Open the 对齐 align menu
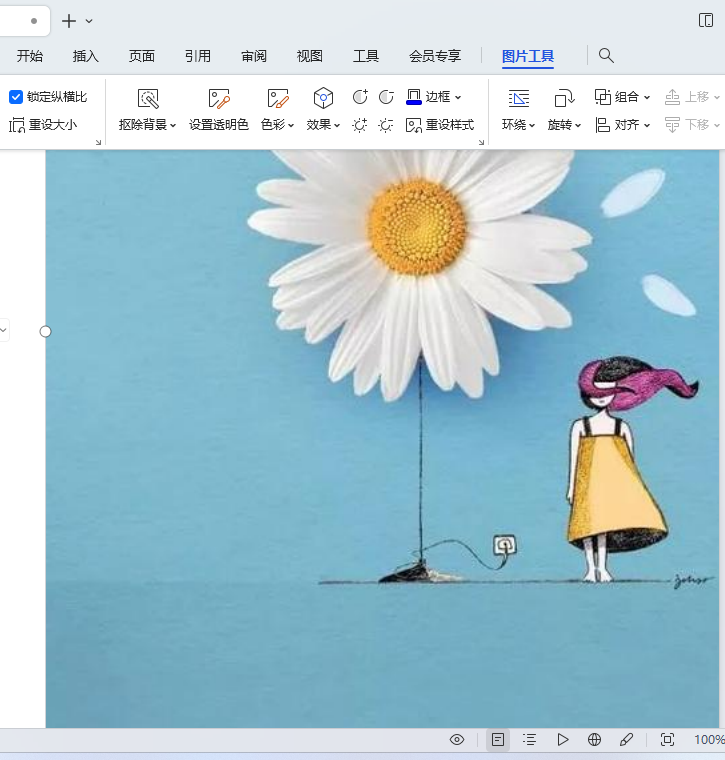The image size is (725, 760). tap(622, 125)
